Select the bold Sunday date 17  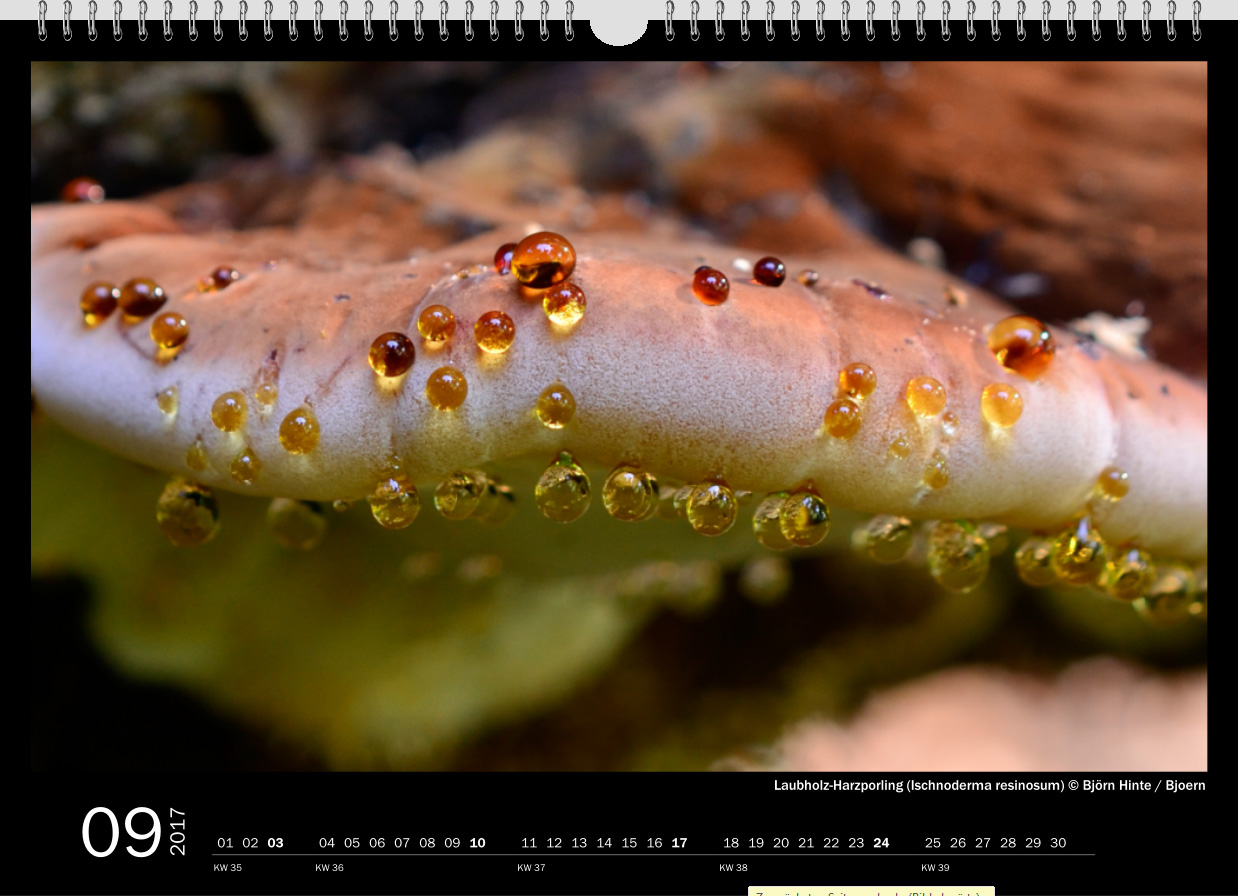(679, 843)
